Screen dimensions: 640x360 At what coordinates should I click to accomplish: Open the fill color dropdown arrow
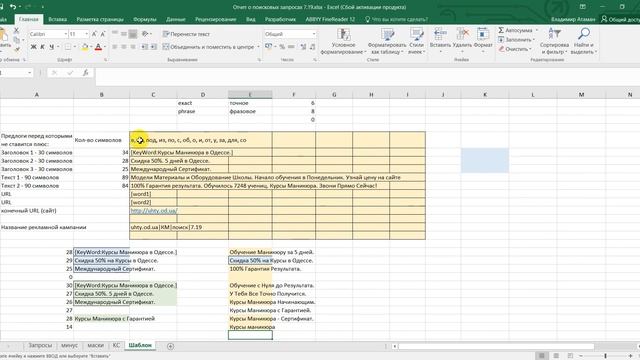[x=91, y=47]
